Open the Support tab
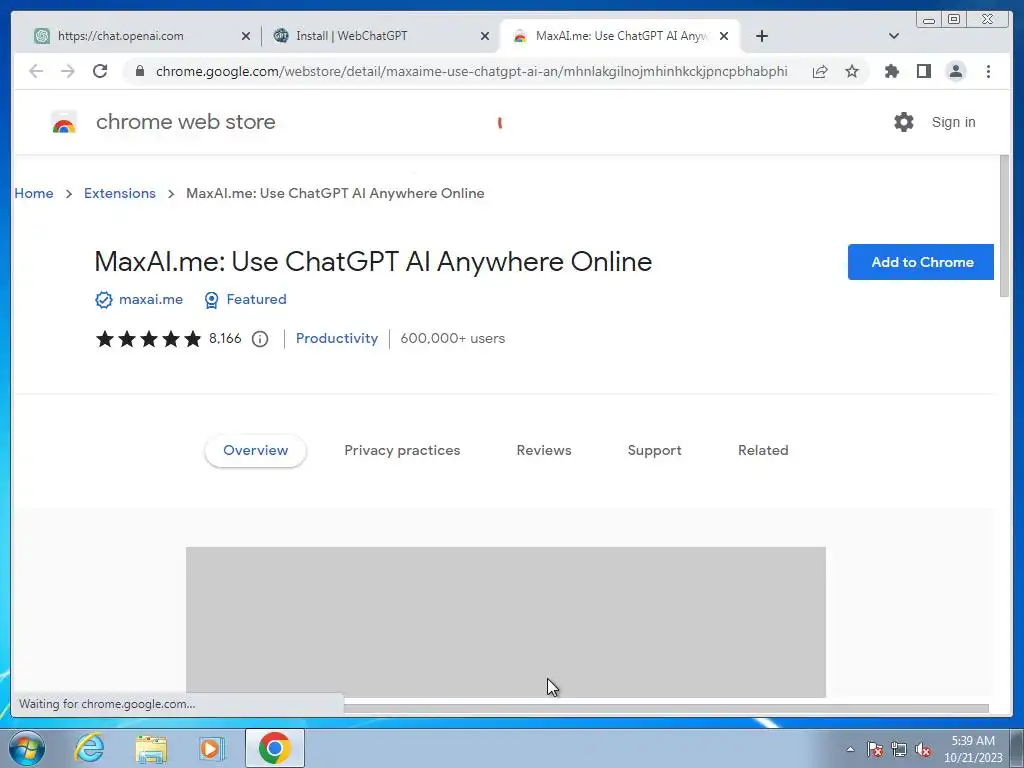1024x768 pixels. tap(654, 451)
